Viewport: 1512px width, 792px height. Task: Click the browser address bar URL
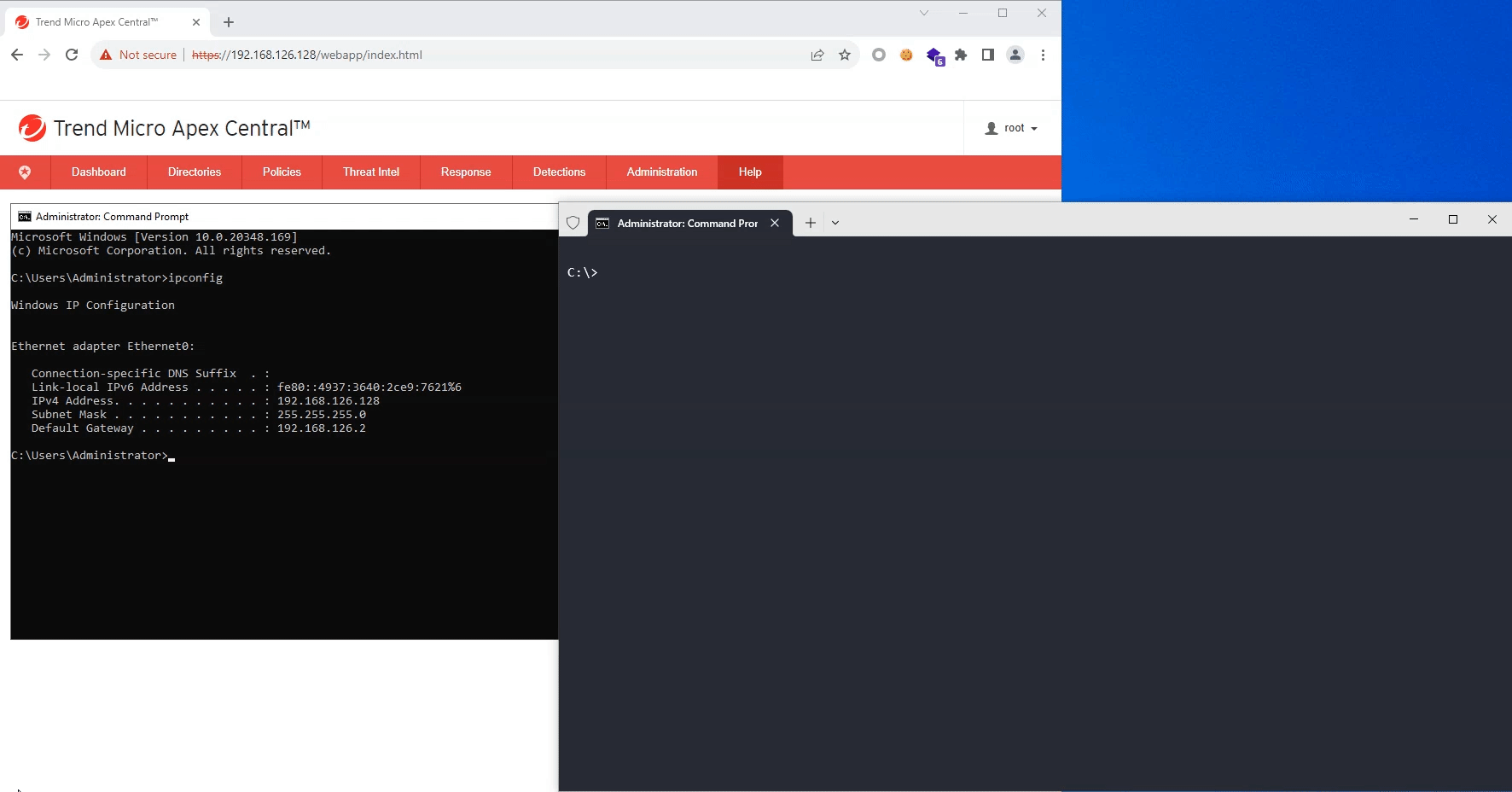324,55
